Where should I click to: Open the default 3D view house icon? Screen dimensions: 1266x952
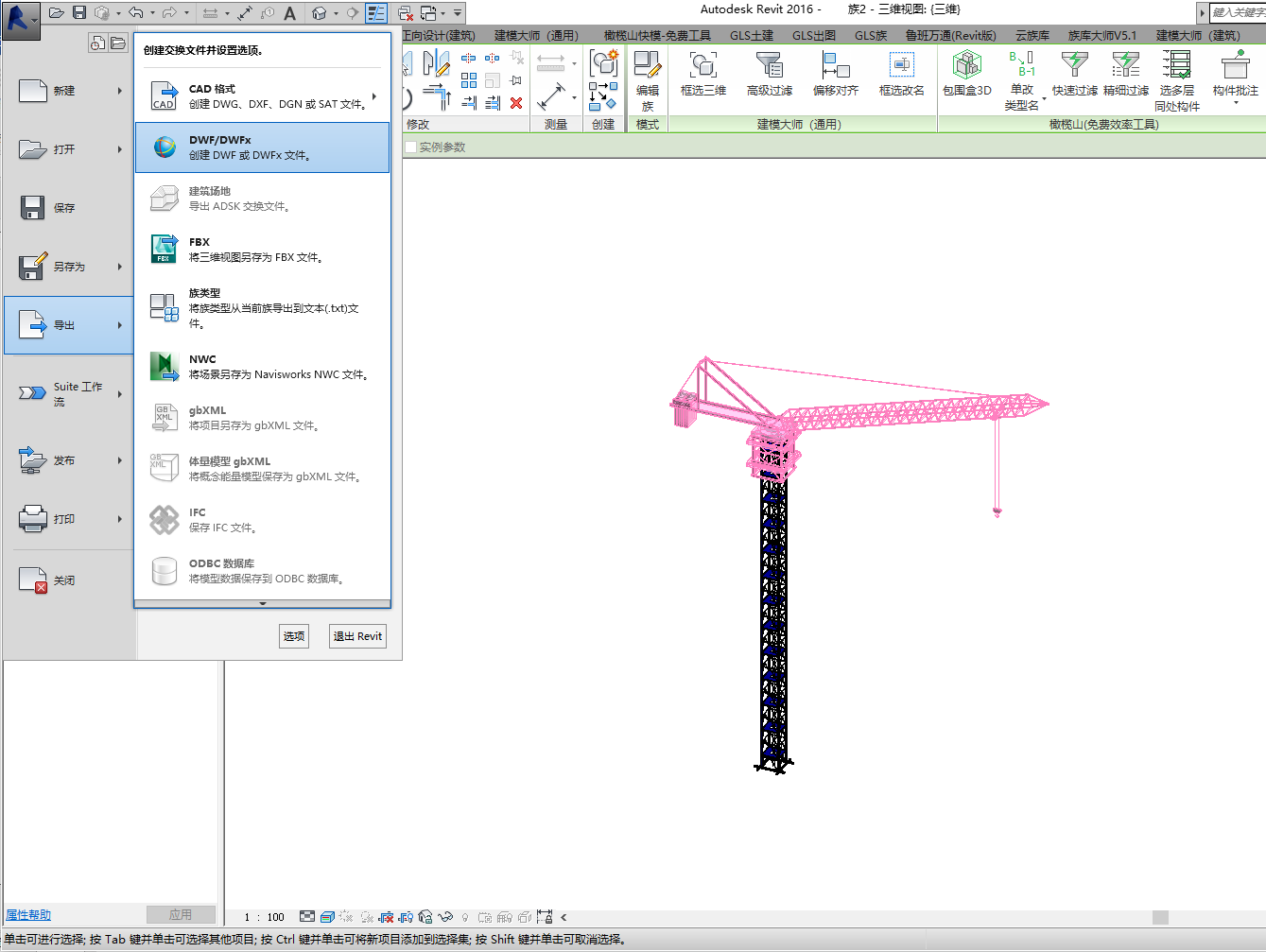[319, 13]
